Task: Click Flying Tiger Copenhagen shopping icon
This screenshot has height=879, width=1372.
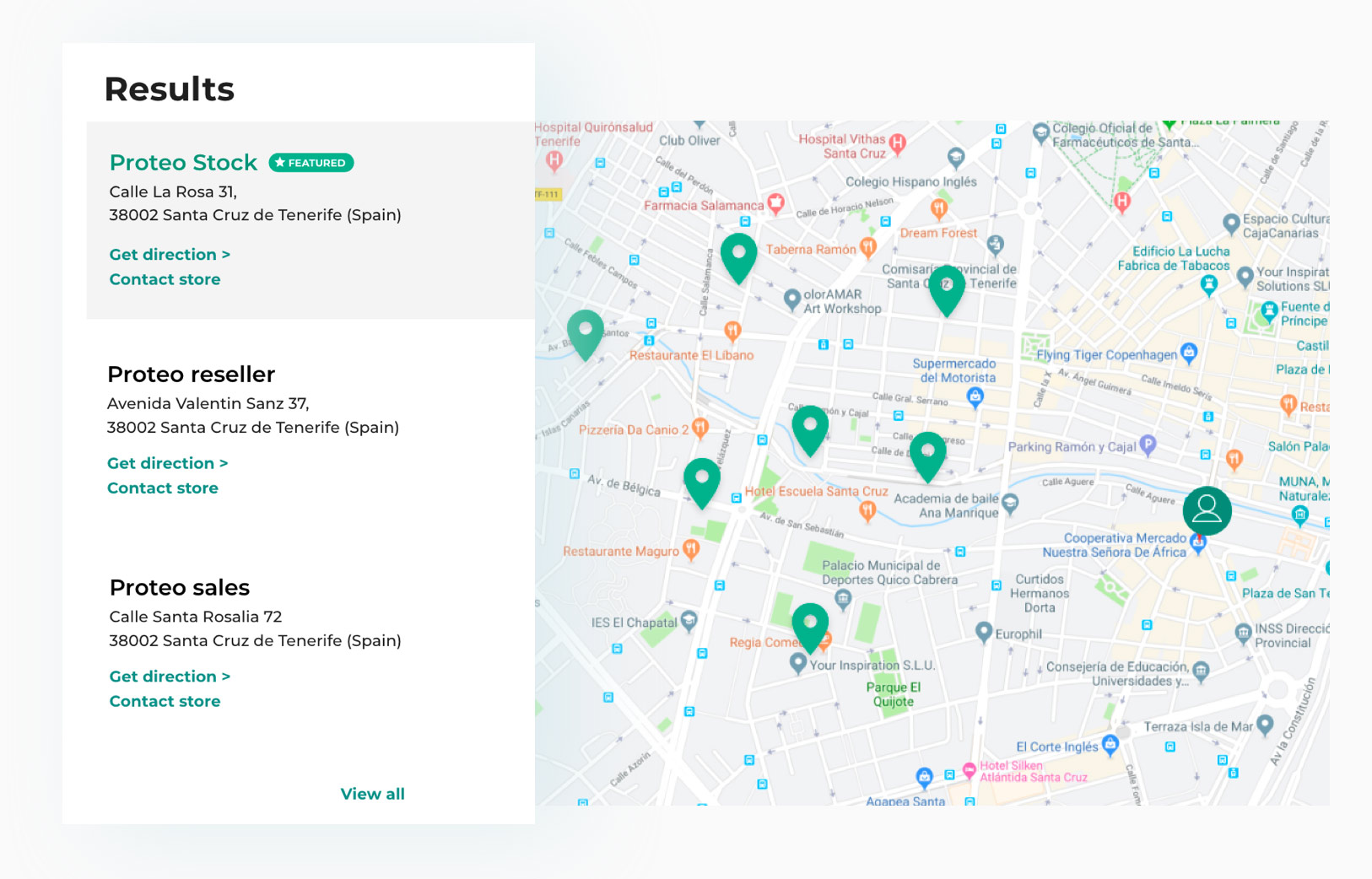Action: coord(1189,353)
